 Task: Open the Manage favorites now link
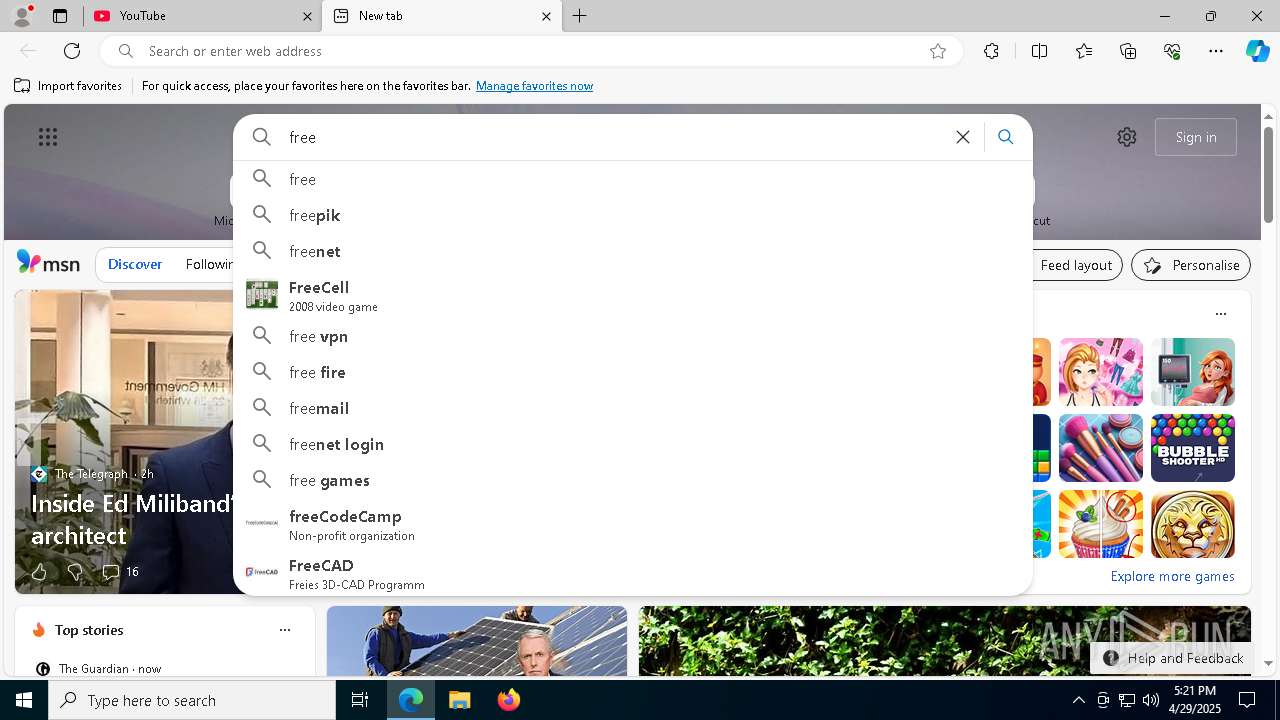pos(534,86)
